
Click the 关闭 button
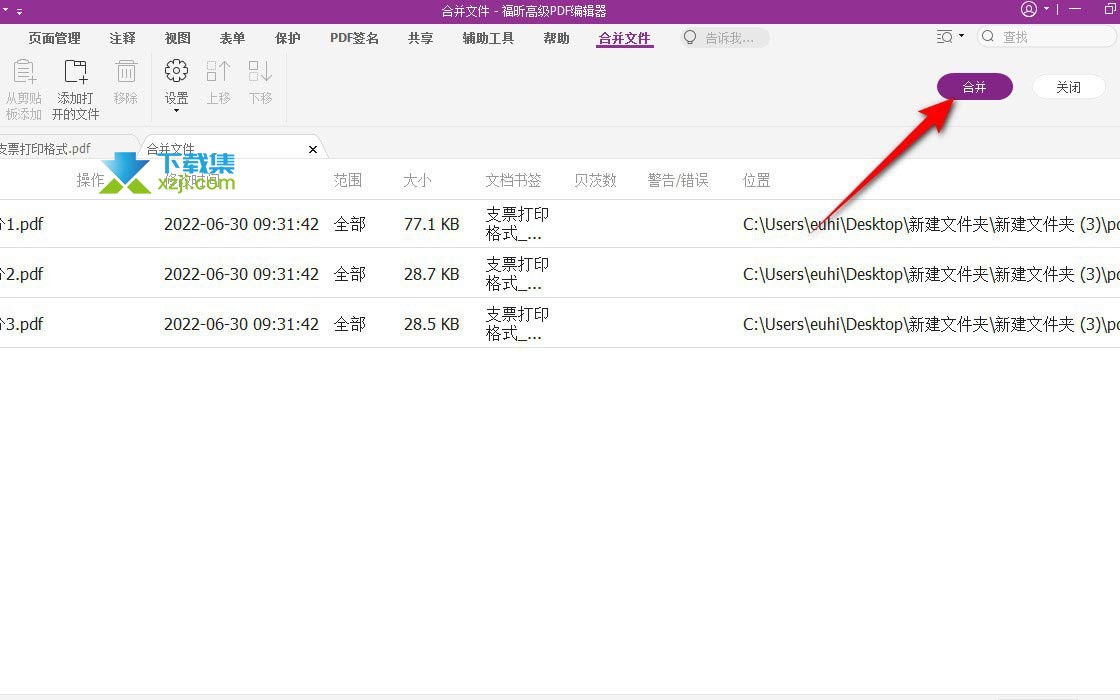[x=1069, y=86]
